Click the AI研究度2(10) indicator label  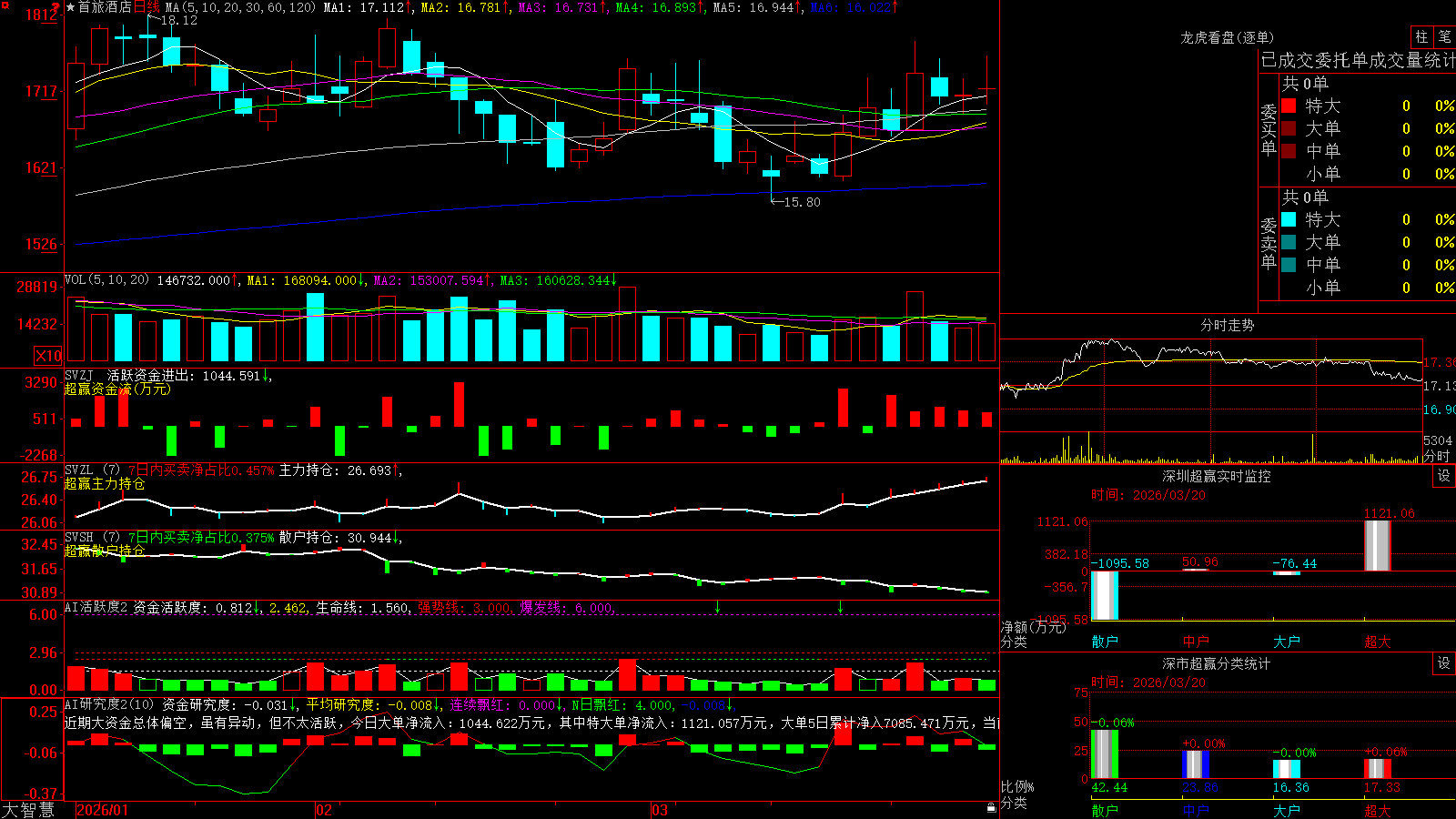point(109,704)
